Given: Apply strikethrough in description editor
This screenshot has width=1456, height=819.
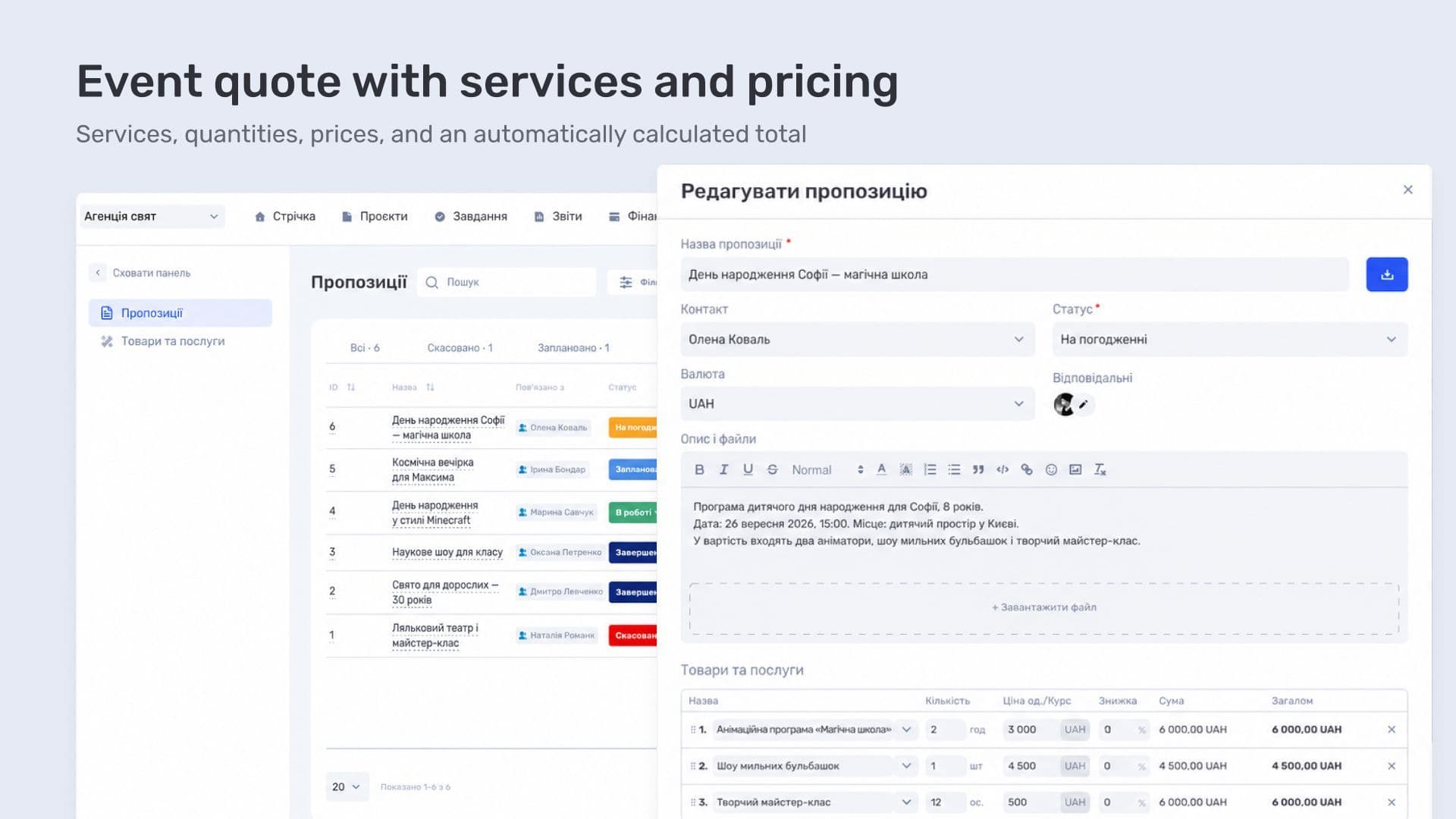Looking at the screenshot, I should (x=772, y=470).
